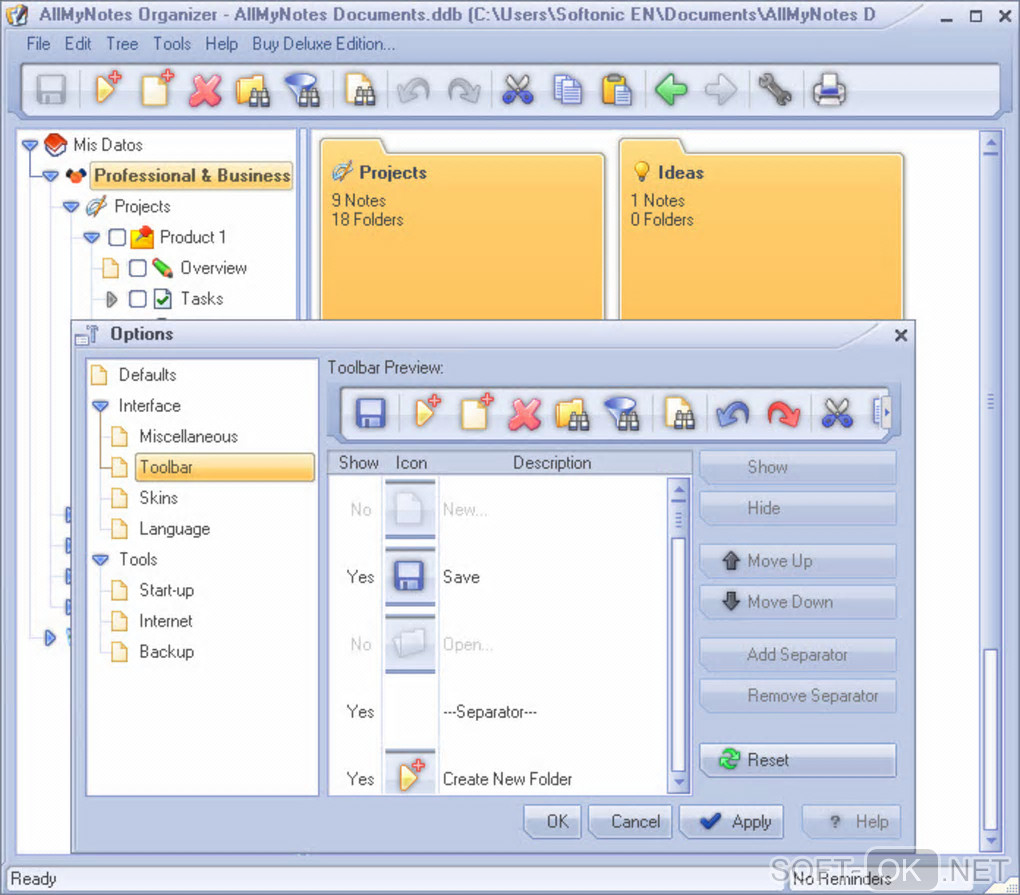Select the Save row in toolbar list

point(498,577)
